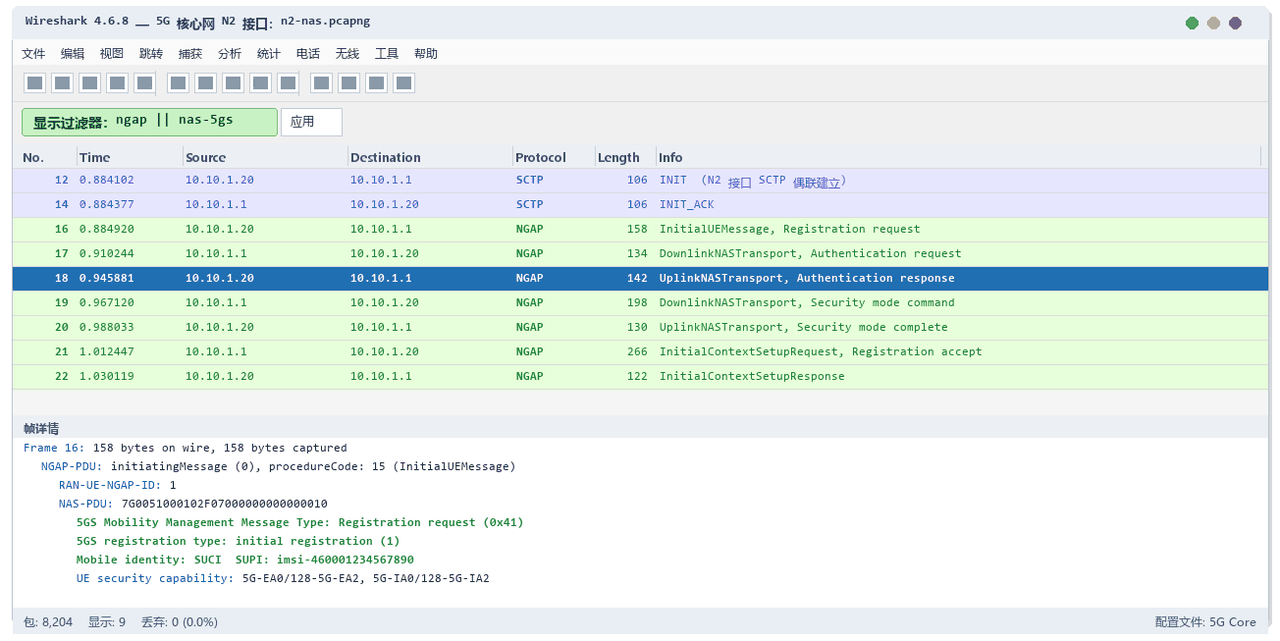The width and height of the screenshot is (1280, 641).
Task: Select the UplinkNASTransport, Authentication response packet
Action: (640, 278)
